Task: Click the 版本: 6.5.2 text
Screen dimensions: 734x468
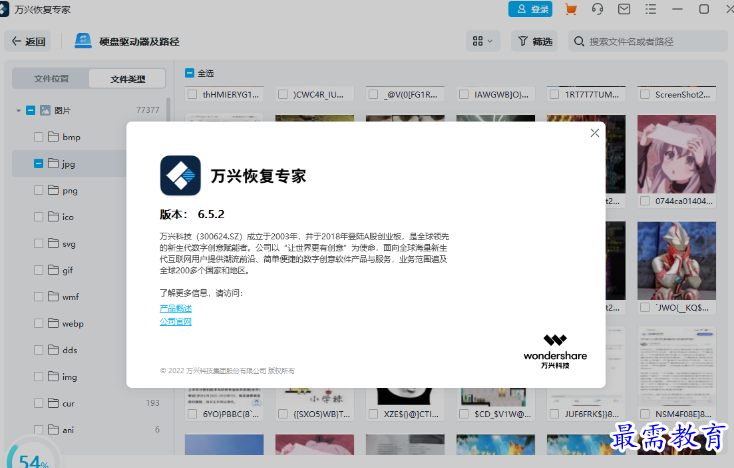Action: [192, 214]
